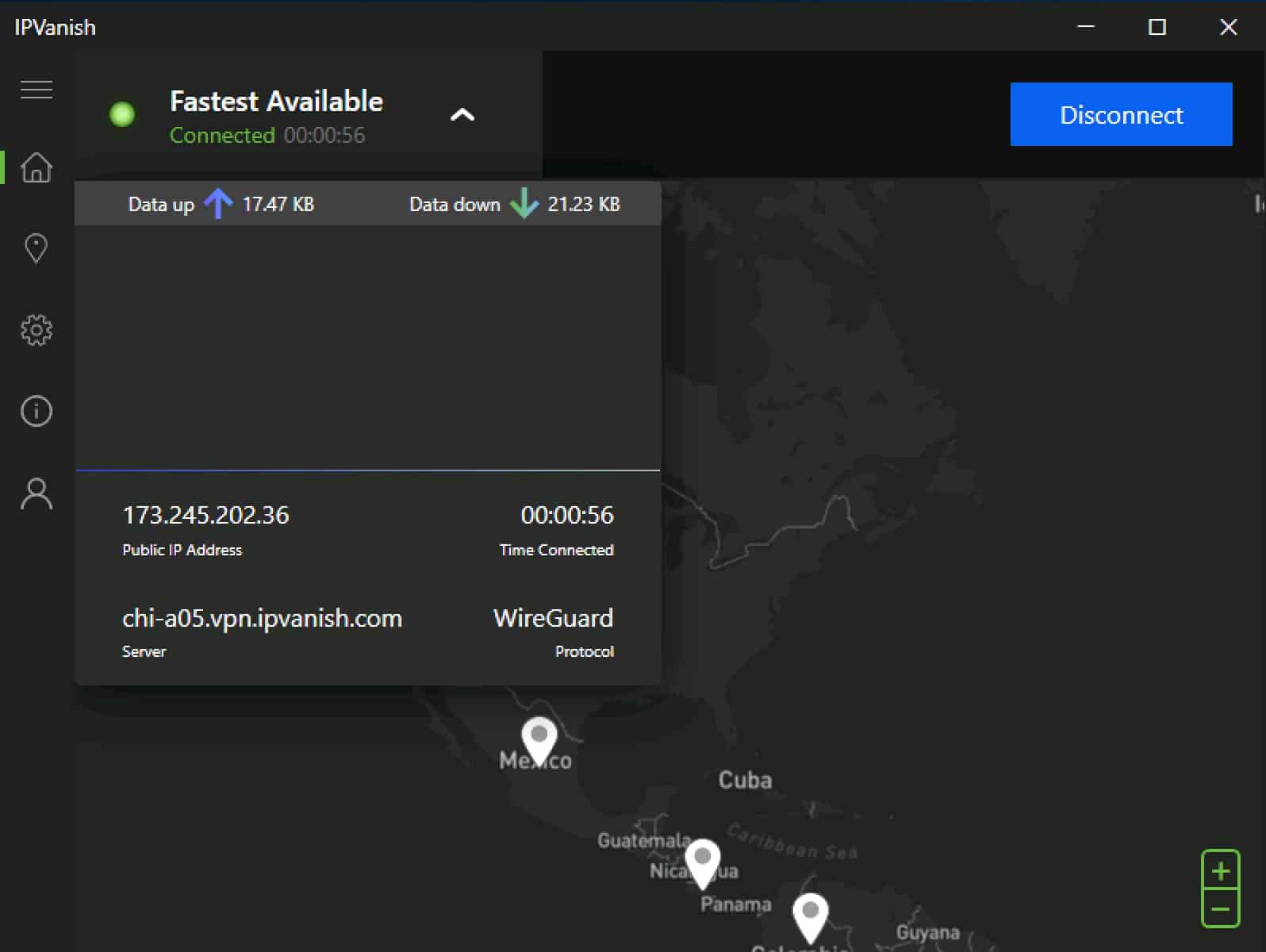This screenshot has width=1266, height=952.
Task: Click the Public IP Address label
Action: (182, 550)
